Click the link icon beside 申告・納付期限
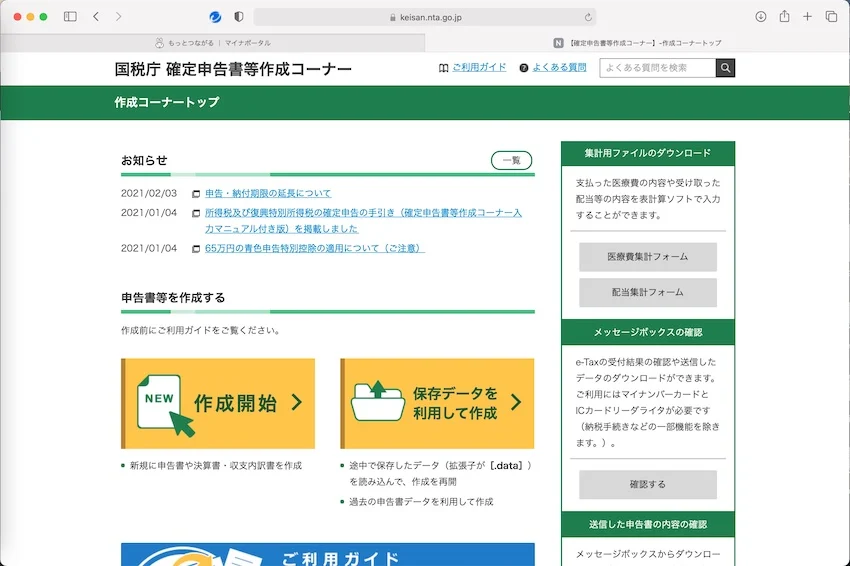The width and height of the screenshot is (850, 566). pyautogui.click(x=196, y=194)
